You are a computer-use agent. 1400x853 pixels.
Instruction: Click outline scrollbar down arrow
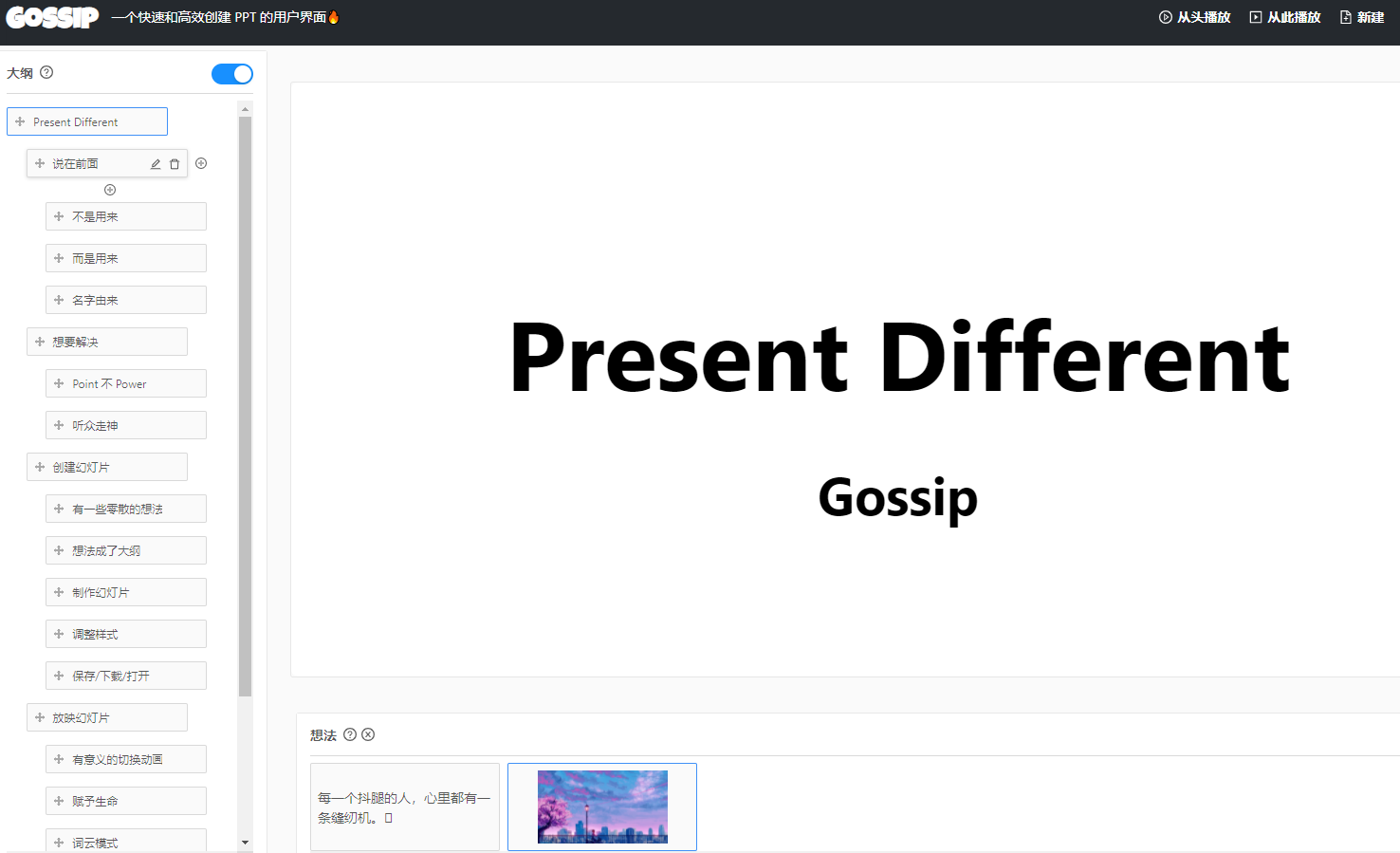point(246,843)
